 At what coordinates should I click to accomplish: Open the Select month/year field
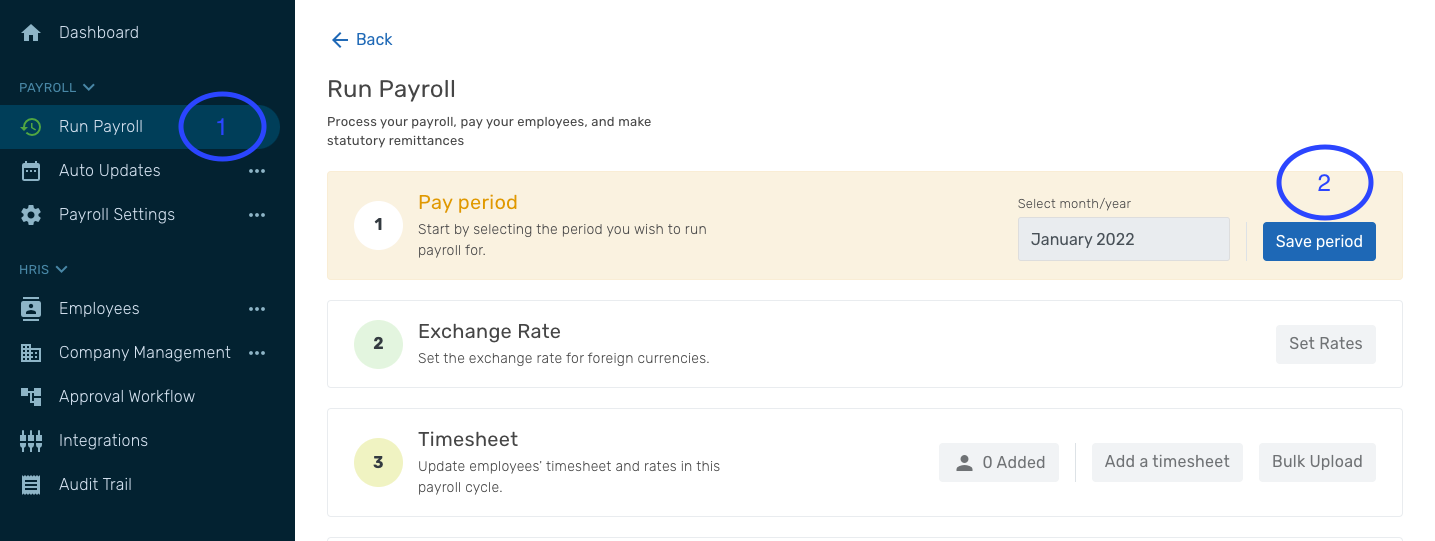[1123, 240]
